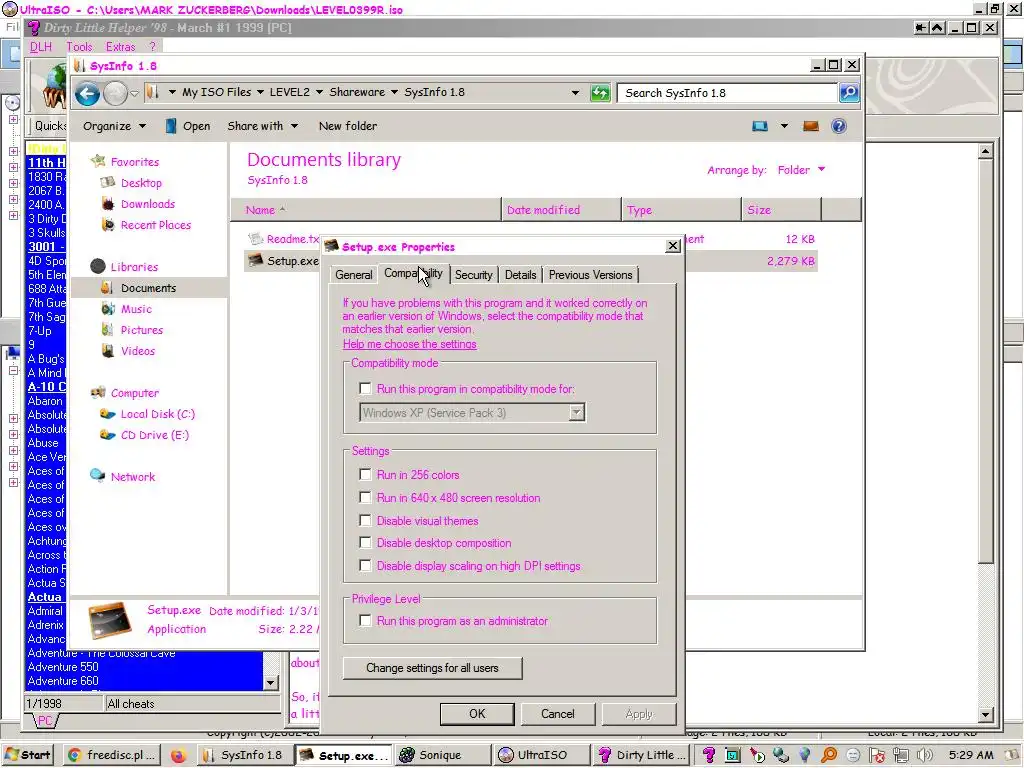Click the search magnifier in SysInfo window
The height and width of the screenshot is (768, 1024).
[x=849, y=93]
